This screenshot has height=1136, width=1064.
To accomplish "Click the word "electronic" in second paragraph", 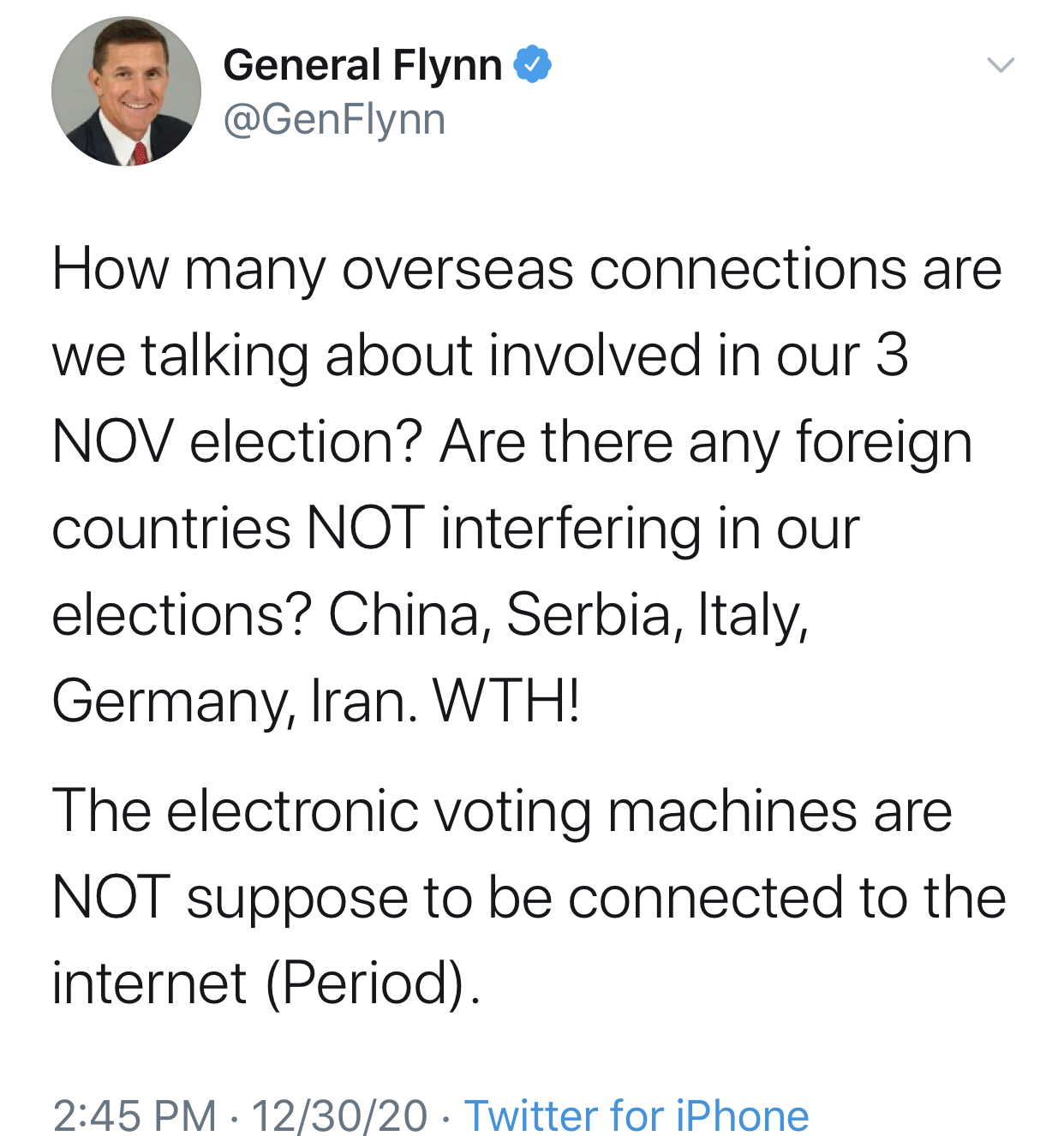I will tap(292, 810).
